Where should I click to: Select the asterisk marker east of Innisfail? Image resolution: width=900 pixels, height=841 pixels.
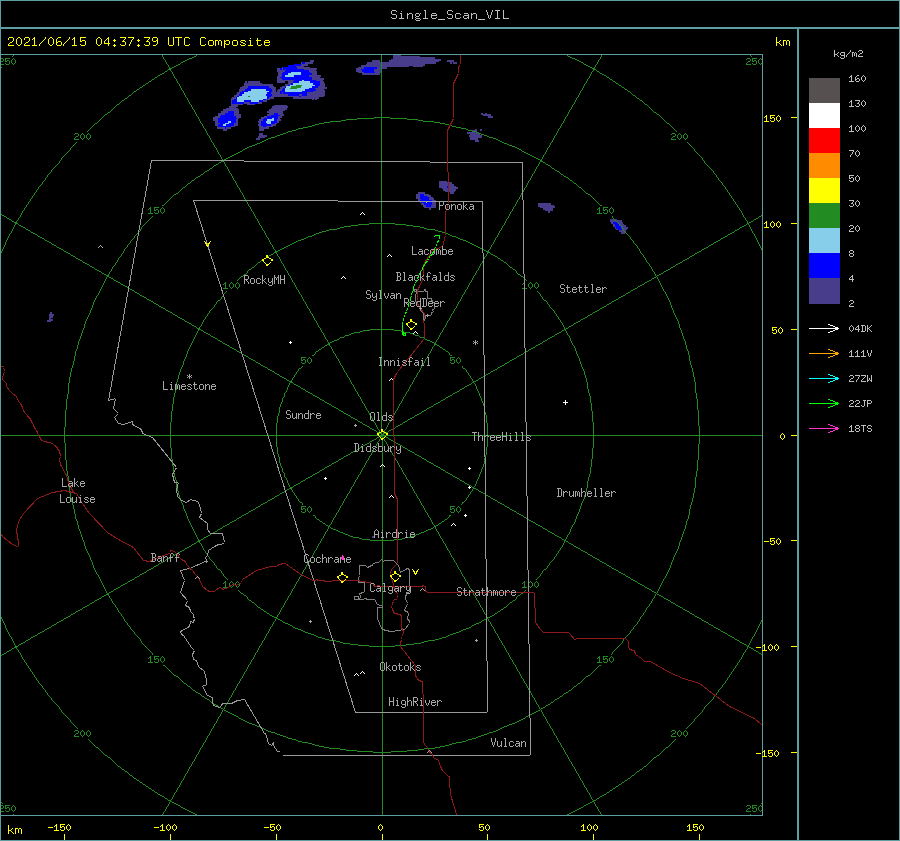475,343
